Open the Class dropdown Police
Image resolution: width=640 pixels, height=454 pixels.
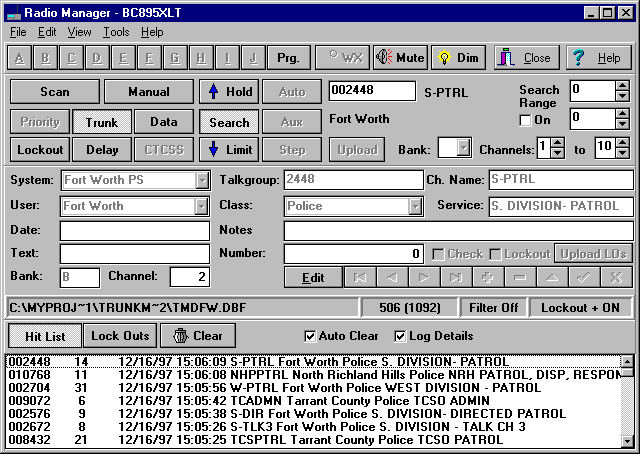point(415,207)
